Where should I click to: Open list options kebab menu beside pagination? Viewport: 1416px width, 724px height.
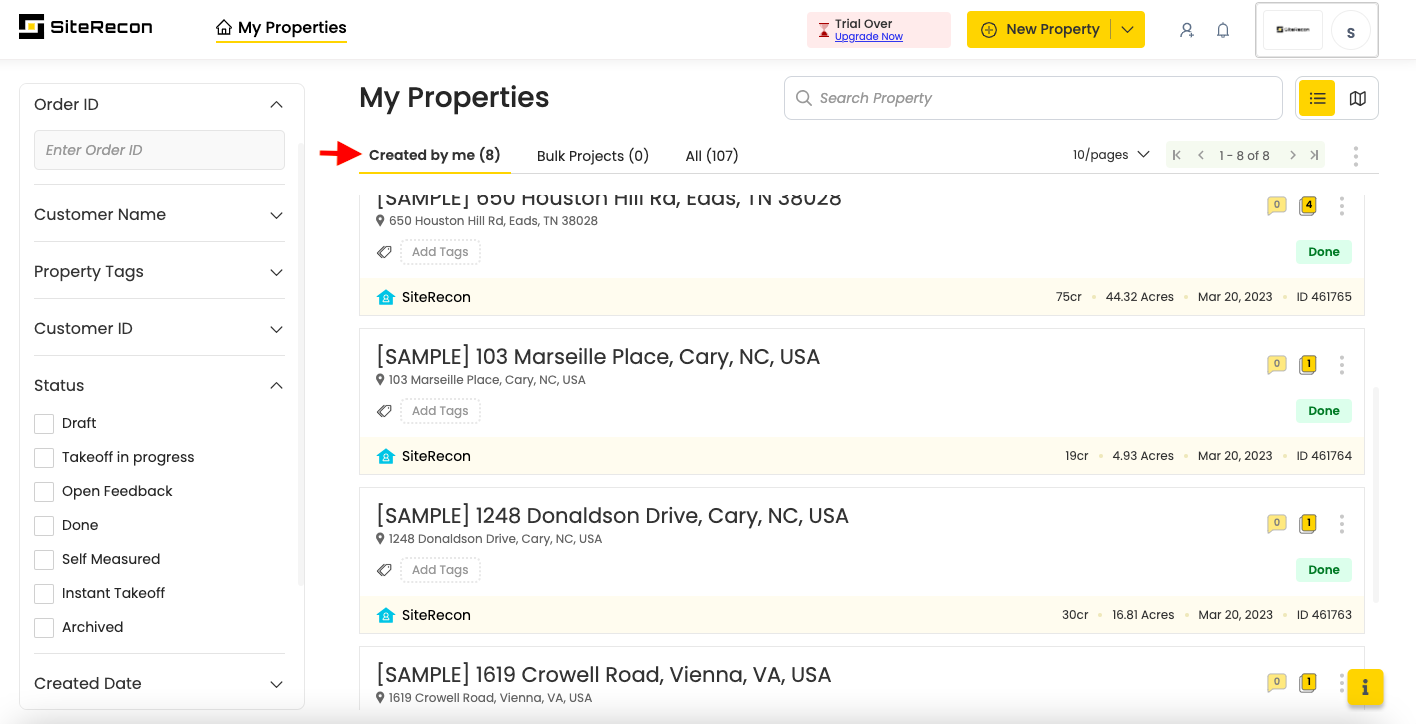coord(1356,156)
